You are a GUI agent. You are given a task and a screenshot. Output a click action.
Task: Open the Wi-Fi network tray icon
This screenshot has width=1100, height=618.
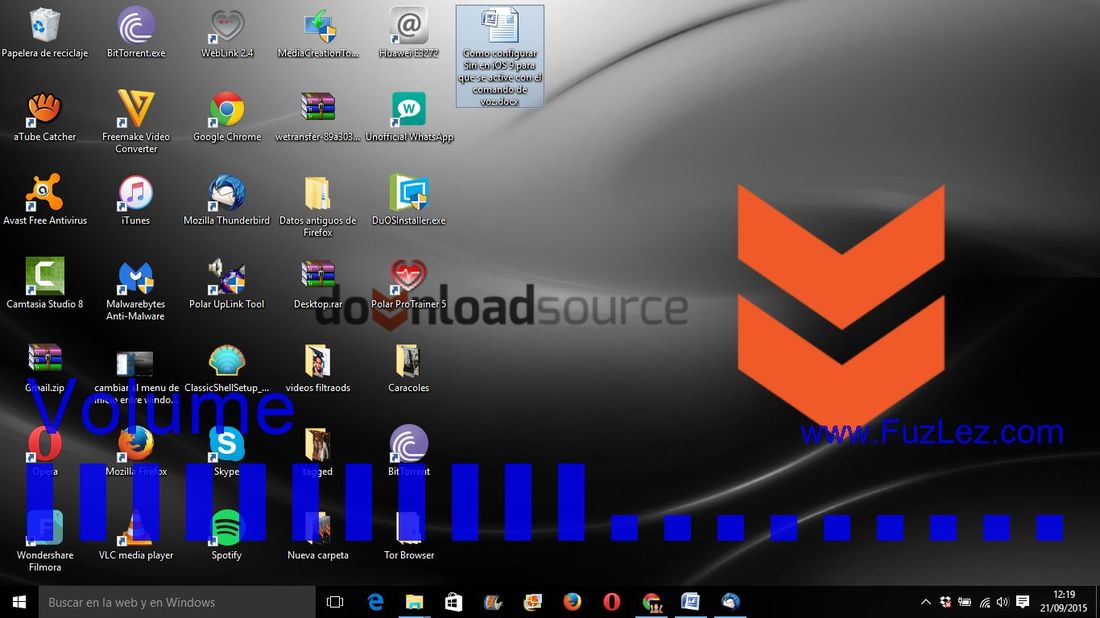tap(984, 603)
